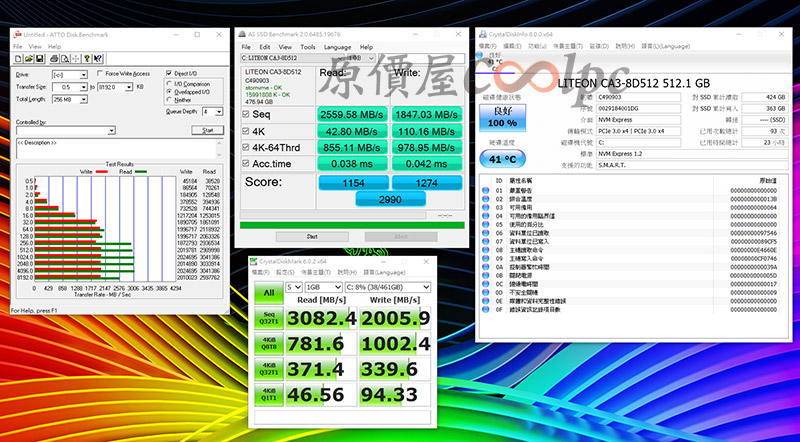800x442 pixels.
Task: Open the Tools menu in AS SSD Benchmark
Action: coord(308,47)
